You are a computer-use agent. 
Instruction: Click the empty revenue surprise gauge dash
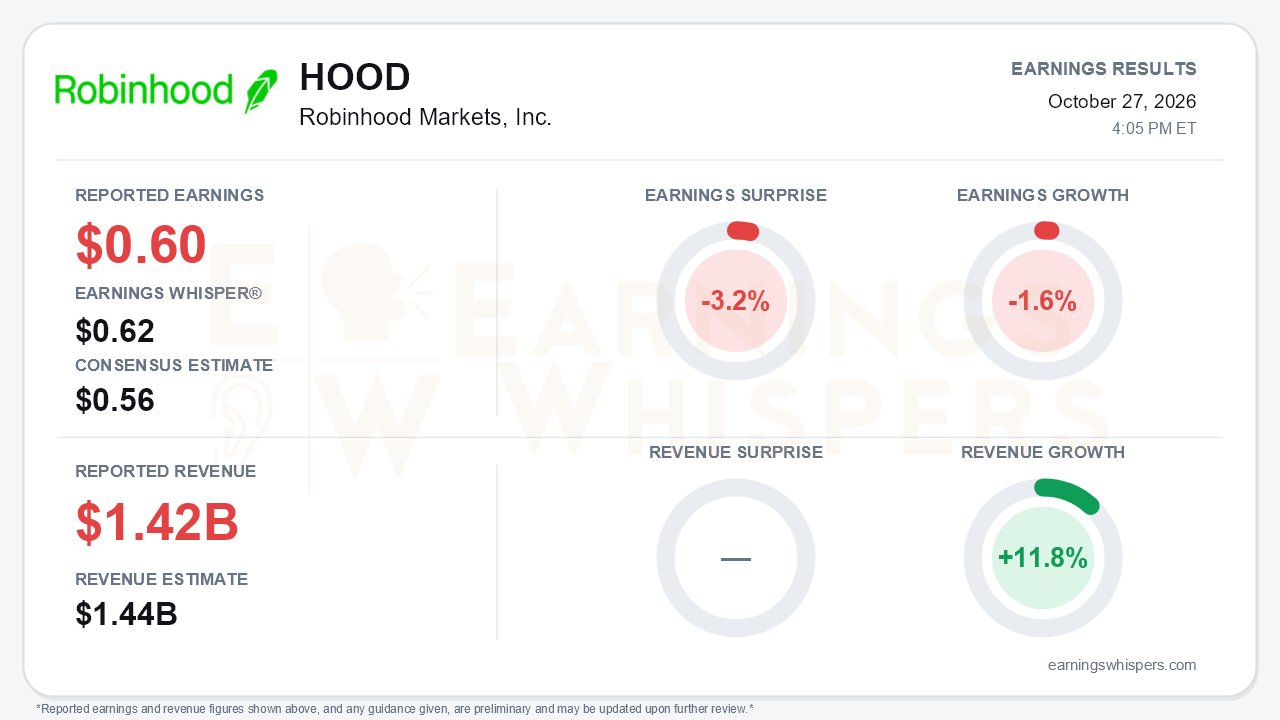tap(736, 558)
